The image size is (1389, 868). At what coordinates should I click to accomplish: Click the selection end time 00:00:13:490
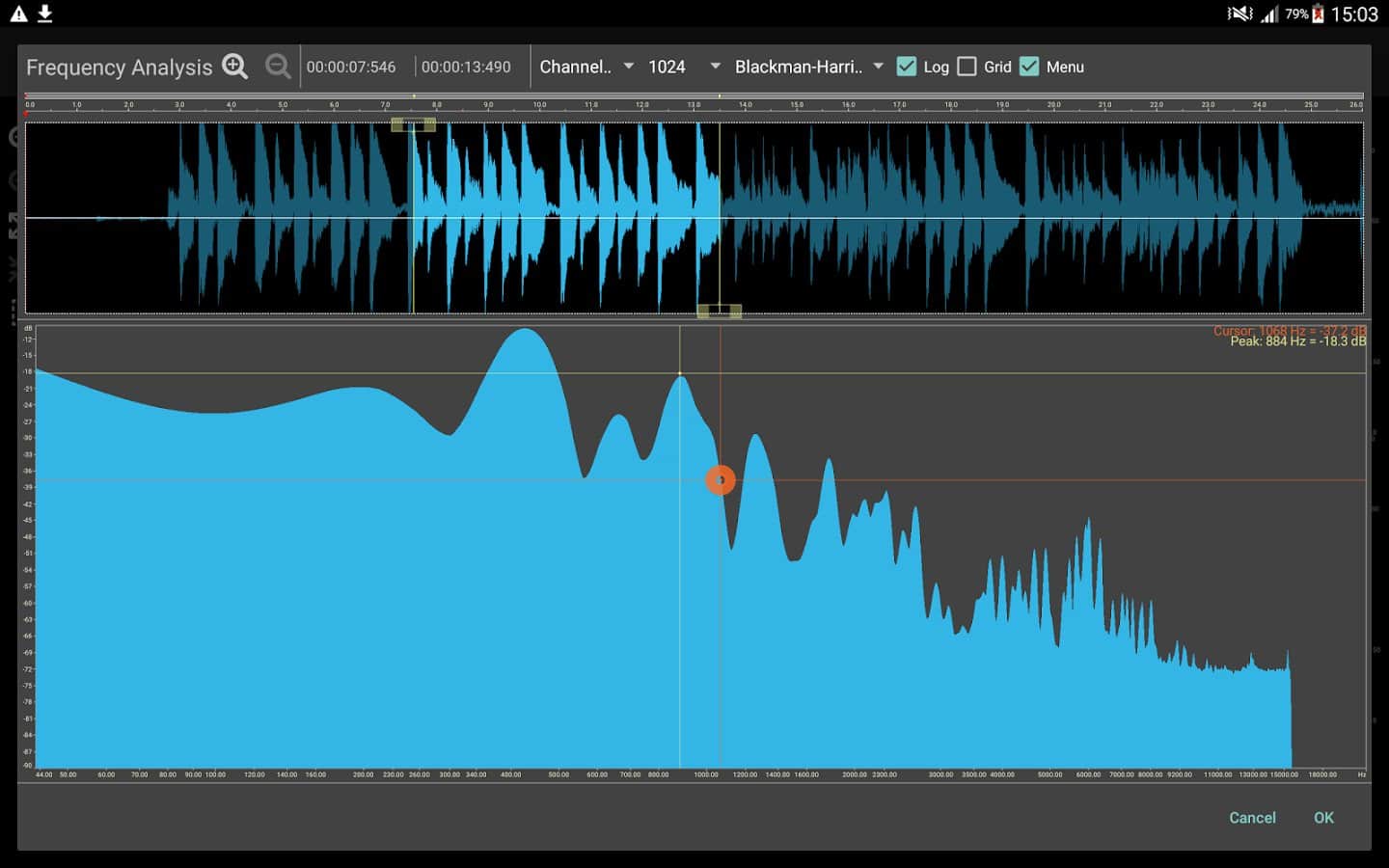point(466,67)
